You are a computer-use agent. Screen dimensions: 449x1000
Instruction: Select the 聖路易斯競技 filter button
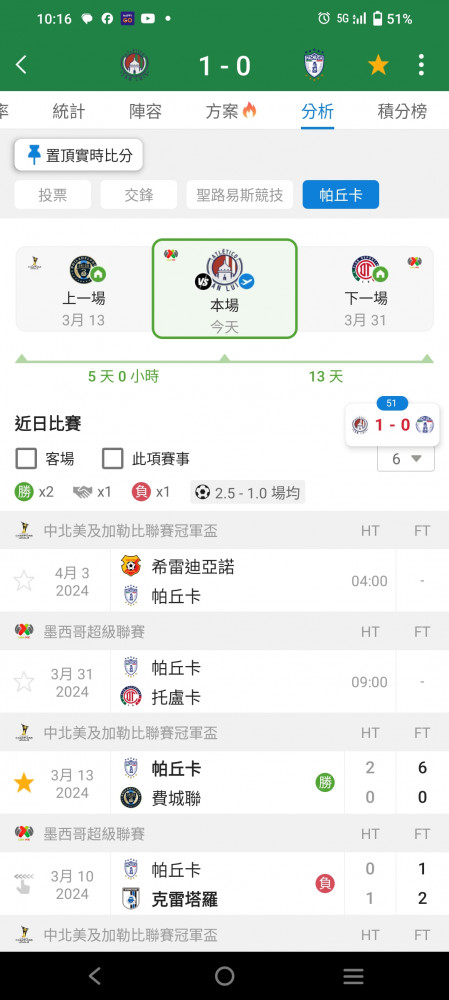point(240,195)
